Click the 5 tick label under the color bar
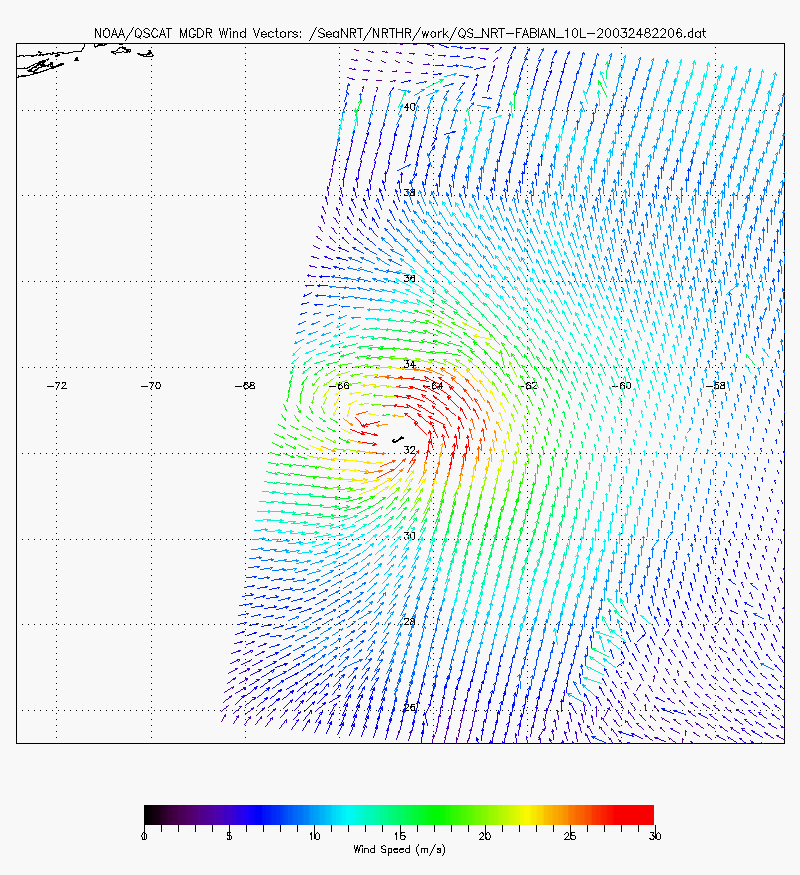This screenshot has width=800, height=875. [x=229, y=835]
